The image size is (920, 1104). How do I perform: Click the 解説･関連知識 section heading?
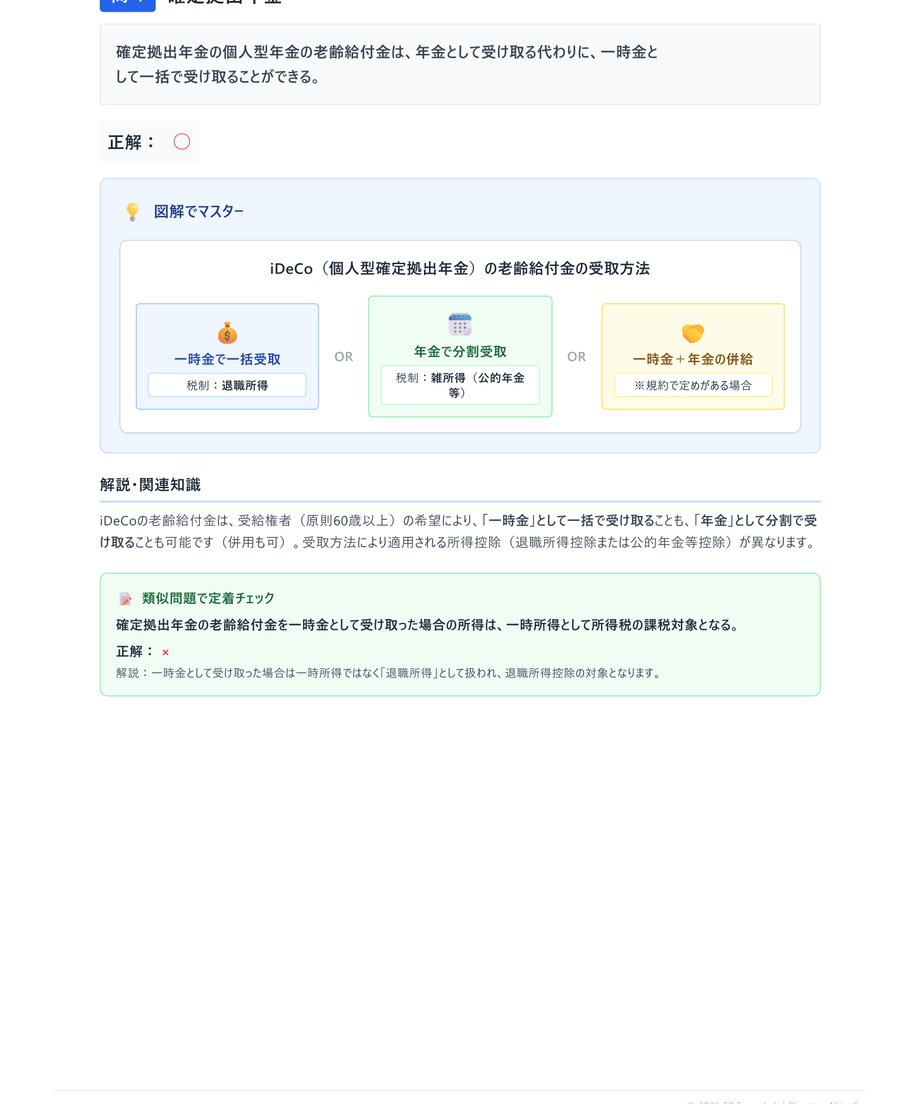[x=150, y=484]
